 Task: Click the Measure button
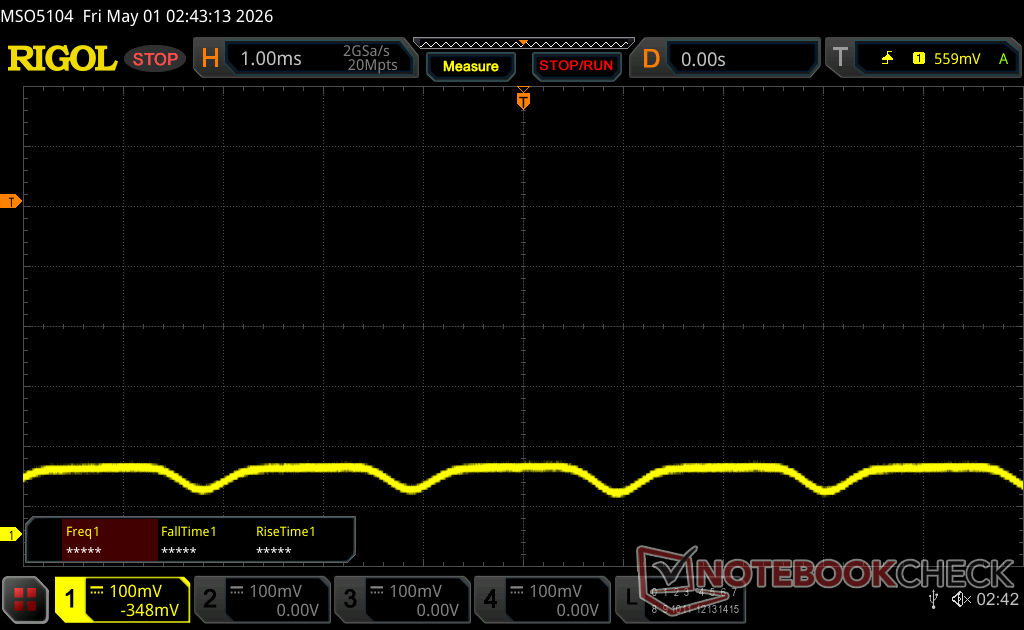tap(471, 66)
